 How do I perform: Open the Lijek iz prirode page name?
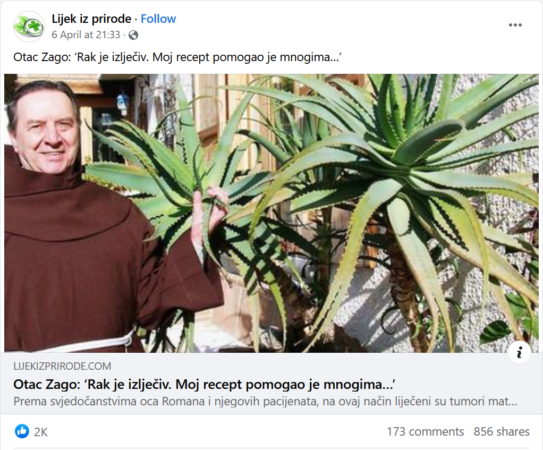click(x=91, y=19)
